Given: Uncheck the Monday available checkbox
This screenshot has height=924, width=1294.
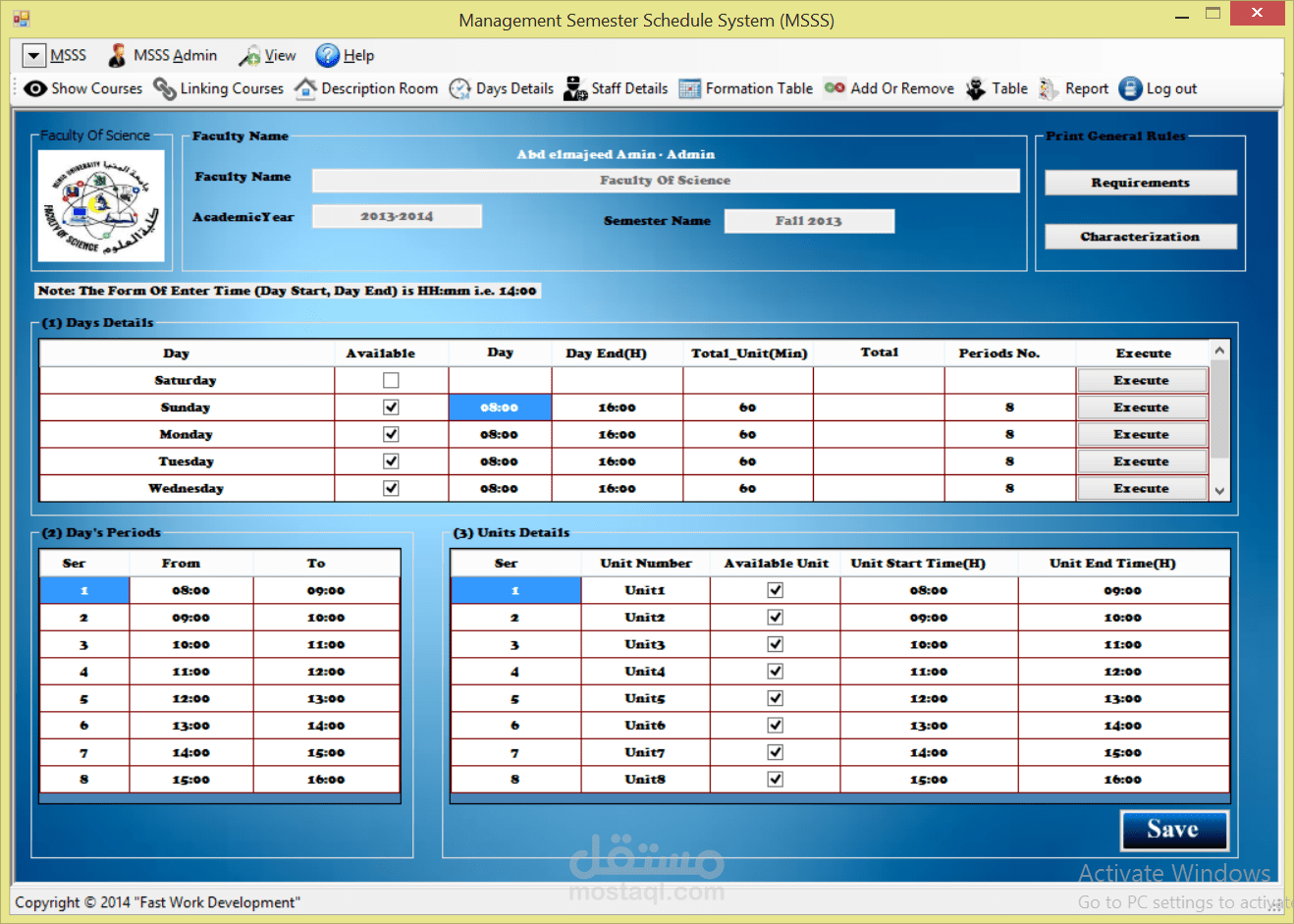Looking at the screenshot, I should (391, 434).
